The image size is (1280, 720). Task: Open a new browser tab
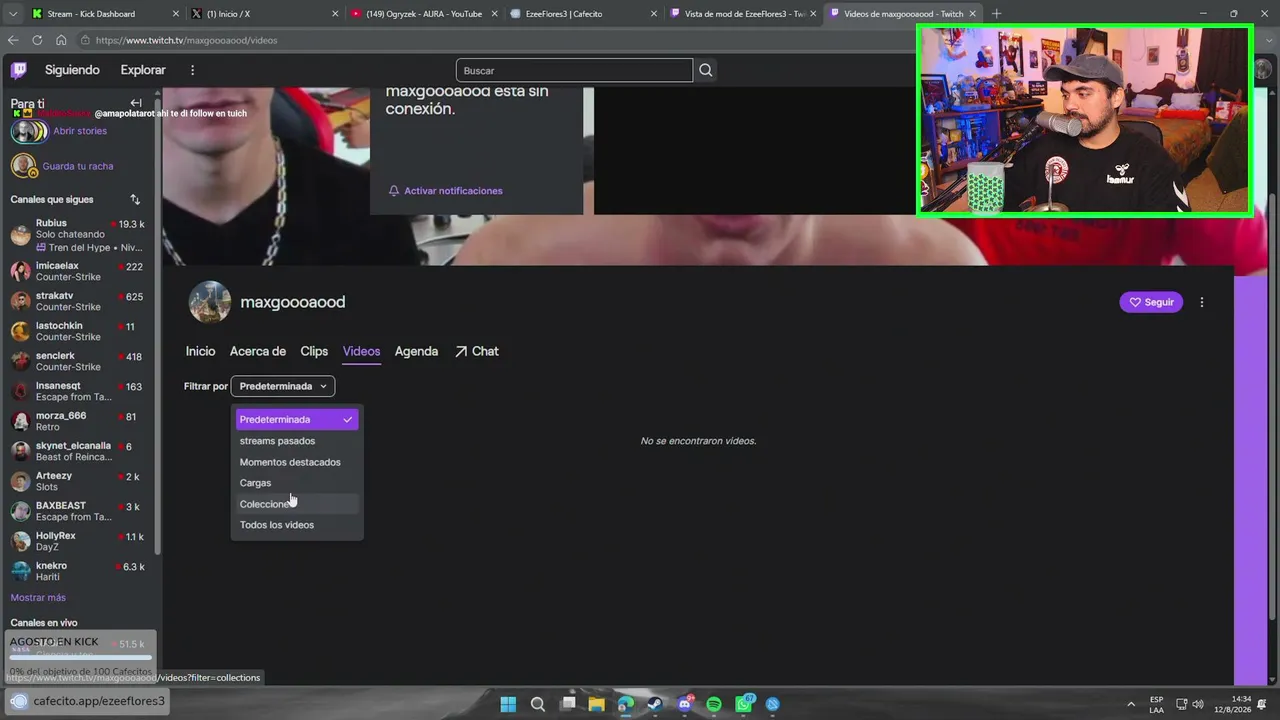pyautogui.click(x=996, y=14)
